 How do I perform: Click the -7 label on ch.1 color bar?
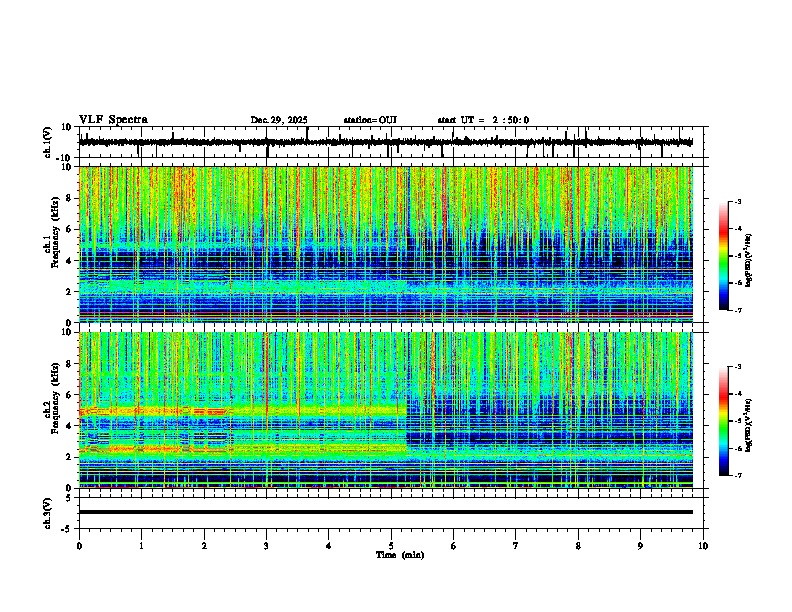[x=737, y=310]
